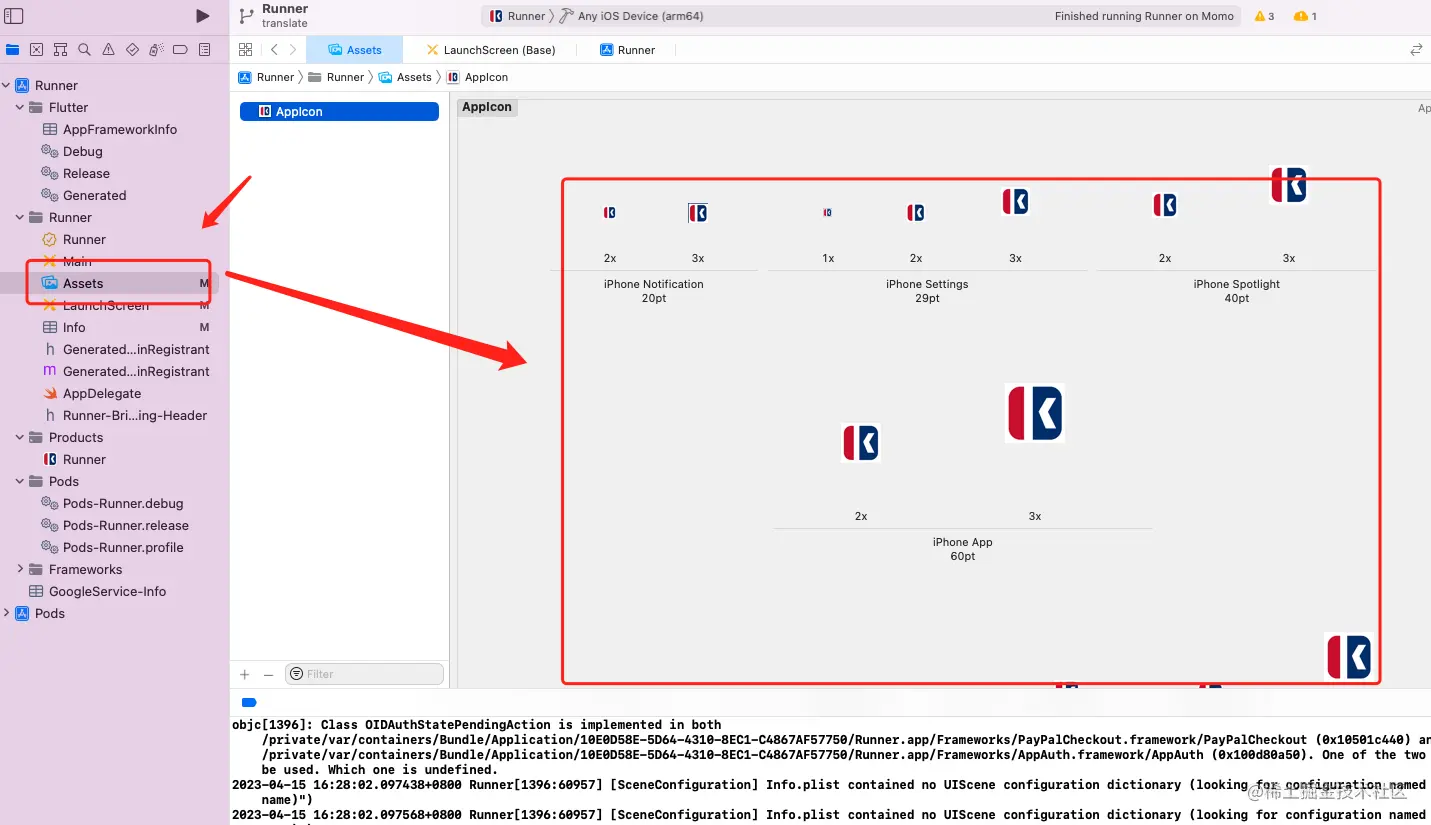Open the Runner scheme selector
The height and width of the screenshot is (825, 1431).
517,16
